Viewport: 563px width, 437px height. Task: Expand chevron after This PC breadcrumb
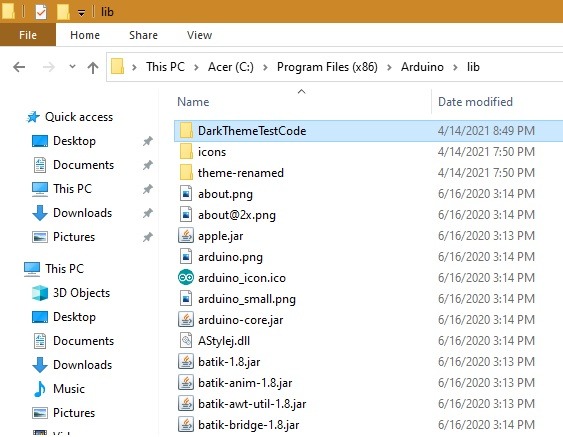pyautogui.click(x=196, y=67)
